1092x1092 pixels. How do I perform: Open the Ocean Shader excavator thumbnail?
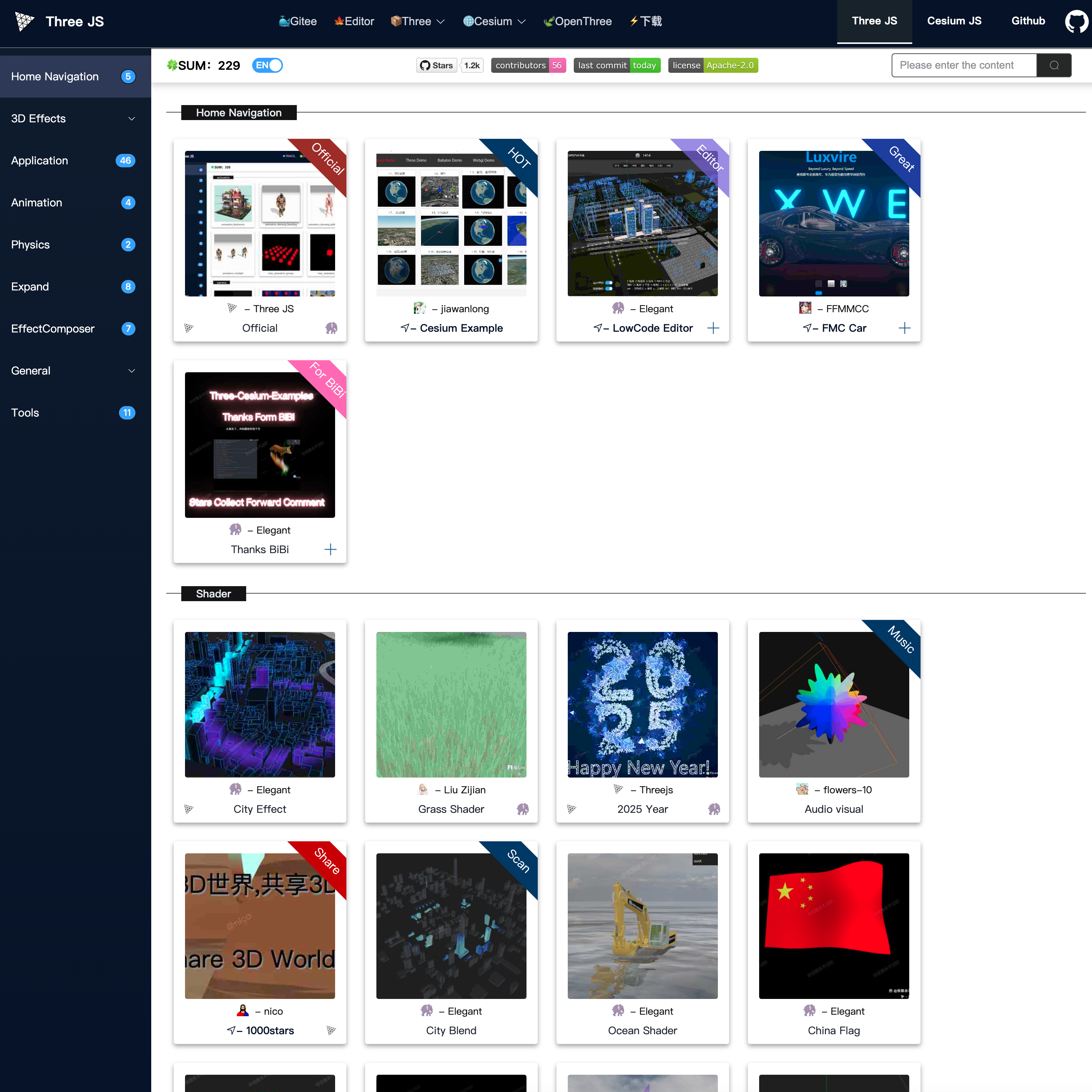643,926
